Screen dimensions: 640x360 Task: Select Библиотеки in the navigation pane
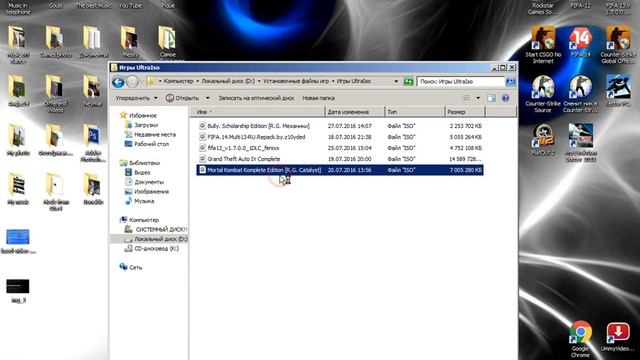144,163
